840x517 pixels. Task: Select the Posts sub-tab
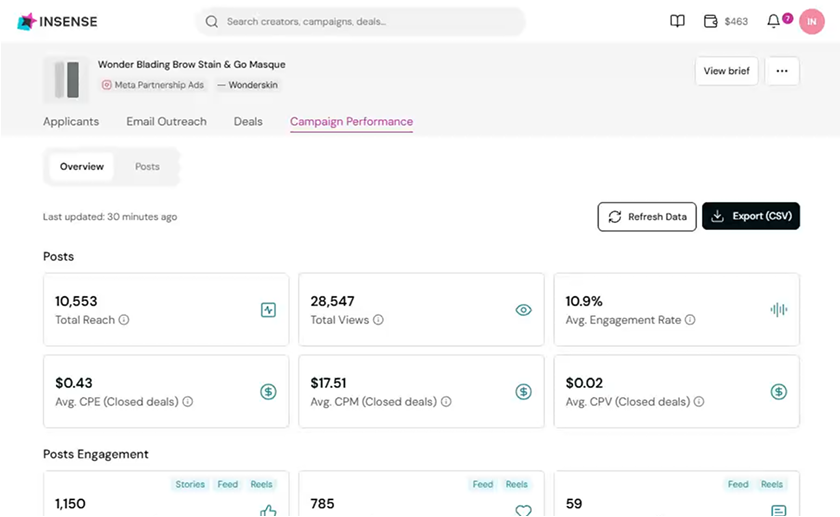(147, 167)
